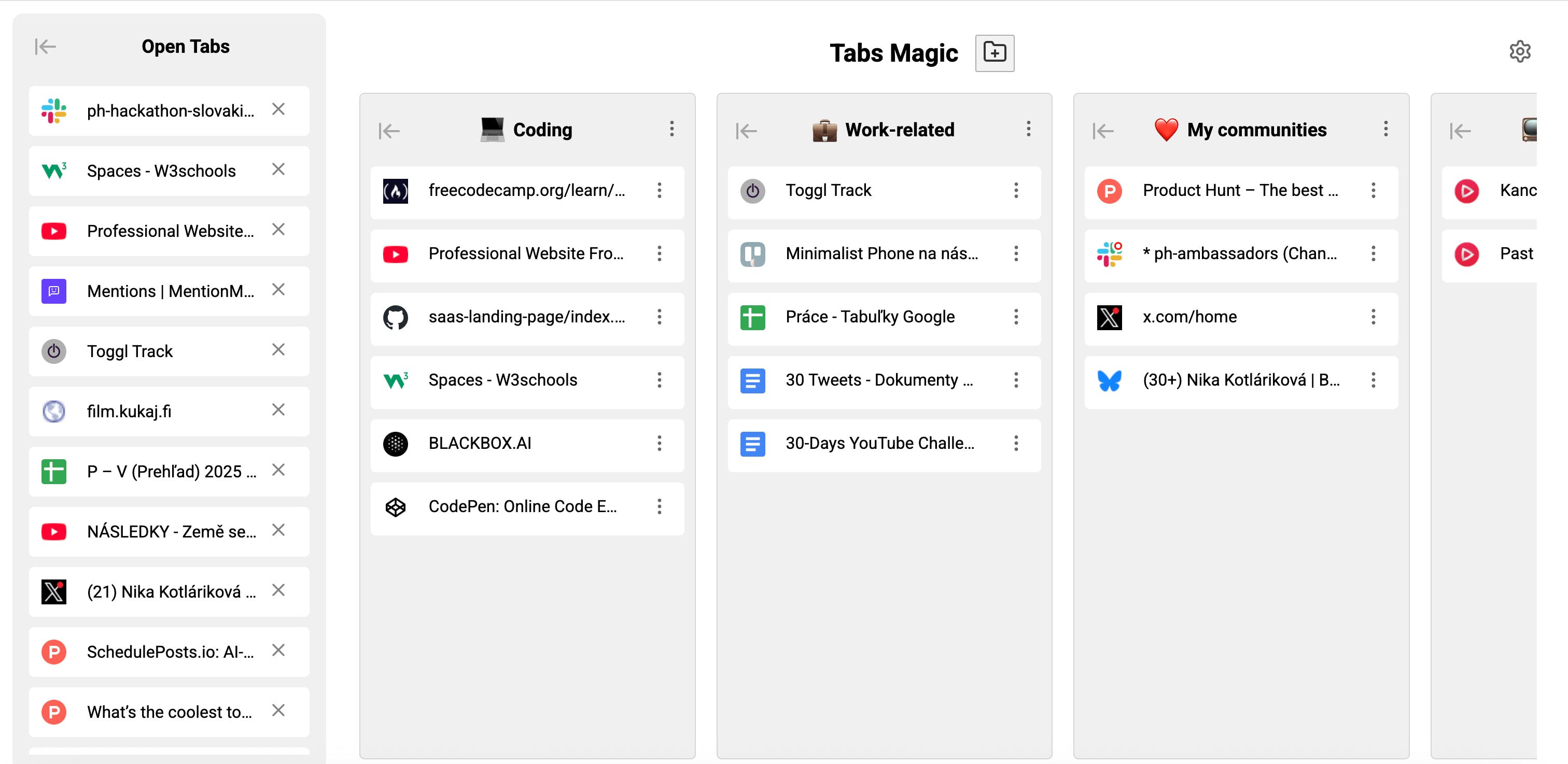This screenshot has height=764, width=1568.
Task: Collapse the partially visible fourth group
Action: pyautogui.click(x=1460, y=130)
